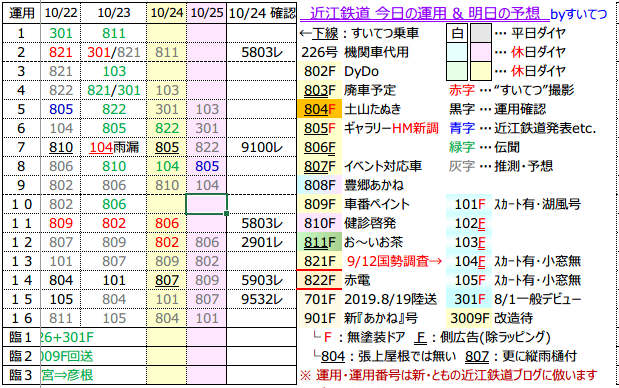The height and width of the screenshot is (388, 619).
Task: Select the 土山たぬき description
Action: coord(373,109)
